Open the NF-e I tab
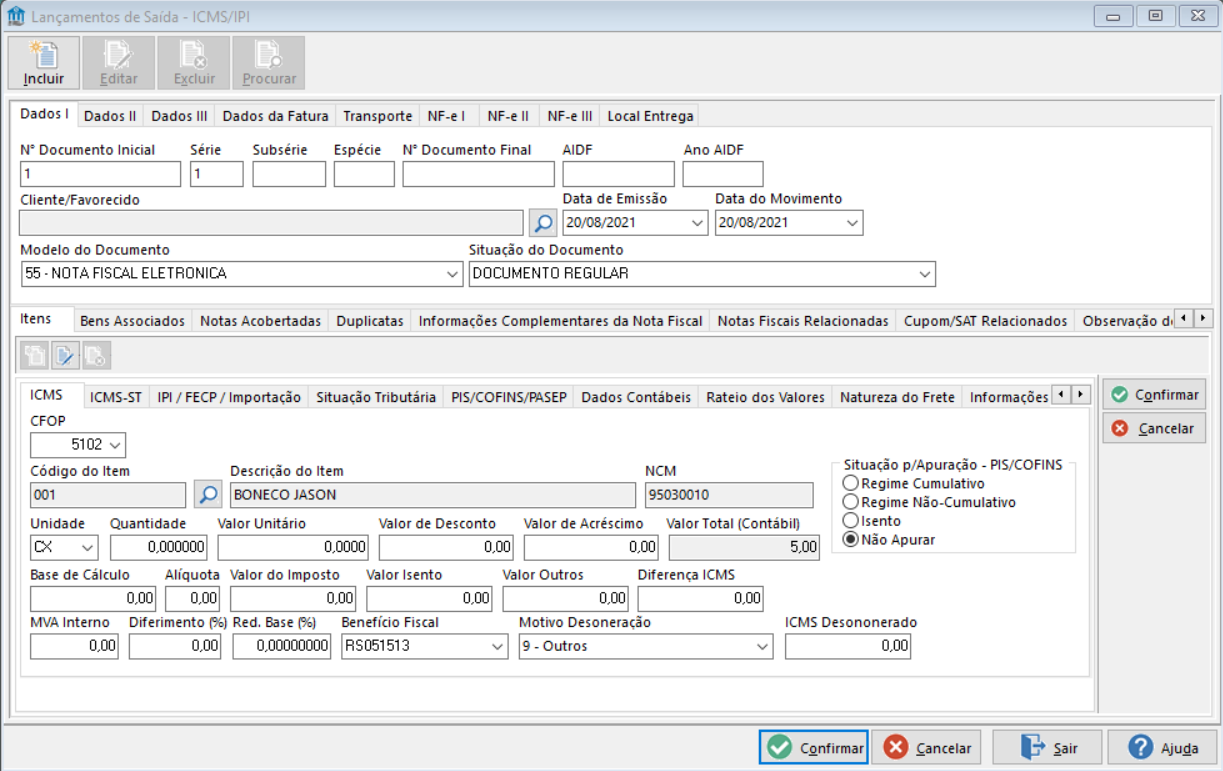 pyautogui.click(x=446, y=116)
